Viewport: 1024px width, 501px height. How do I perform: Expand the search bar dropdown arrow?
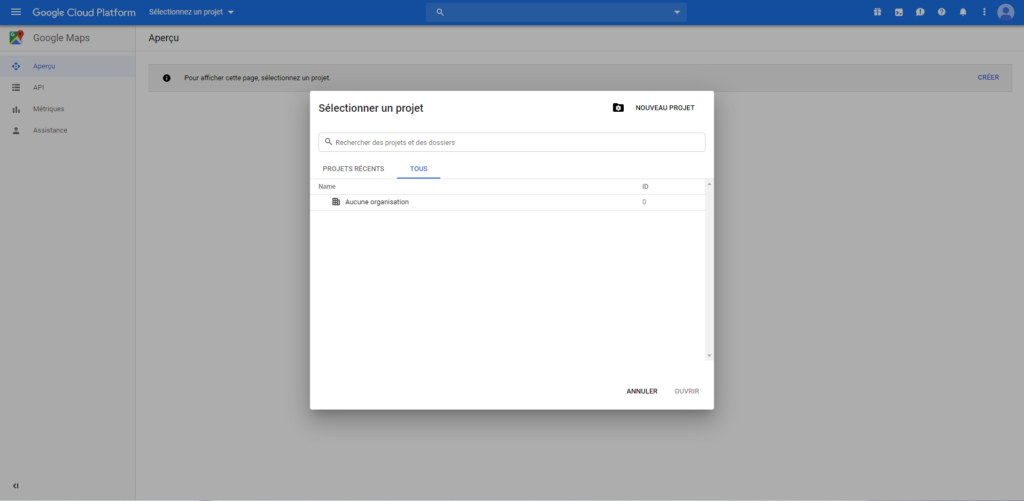(x=678, y=12)
